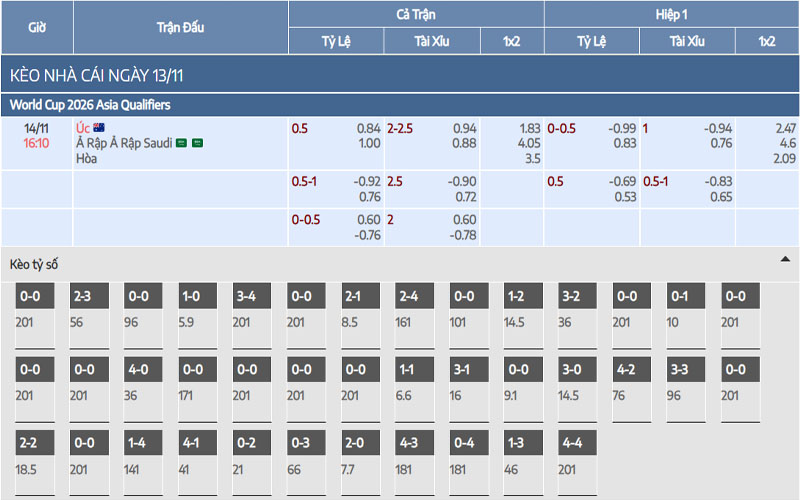Open the Úc team link
Screen dimensions: 800x500
(x=82, y=128)
